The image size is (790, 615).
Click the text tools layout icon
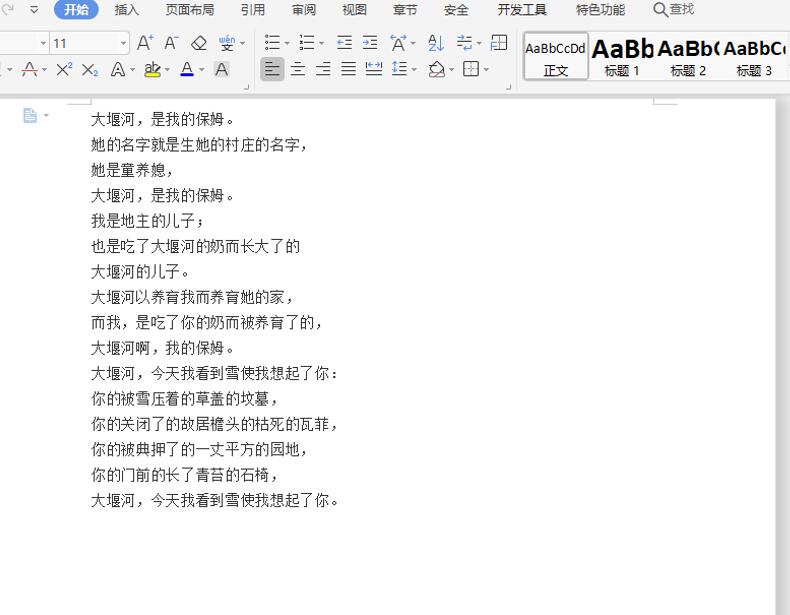click(499, 43)
